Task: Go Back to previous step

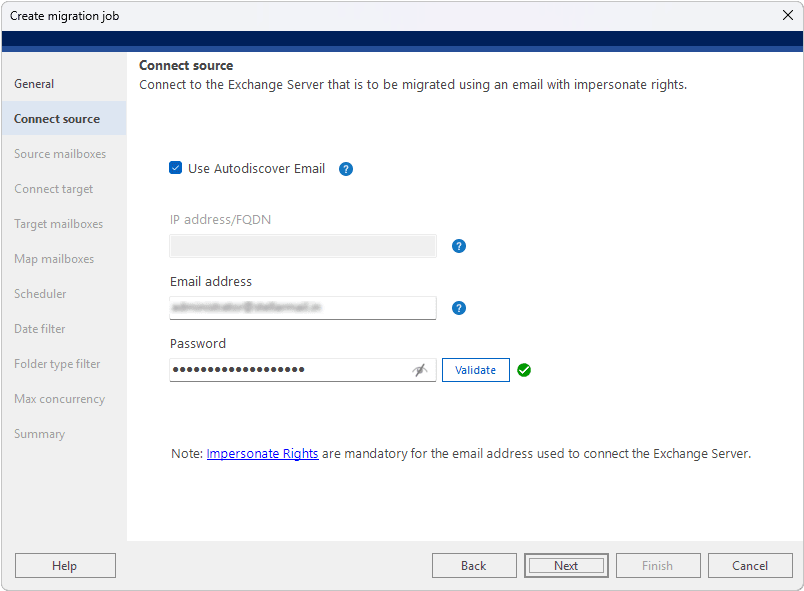Action: (x=474, y=565)
